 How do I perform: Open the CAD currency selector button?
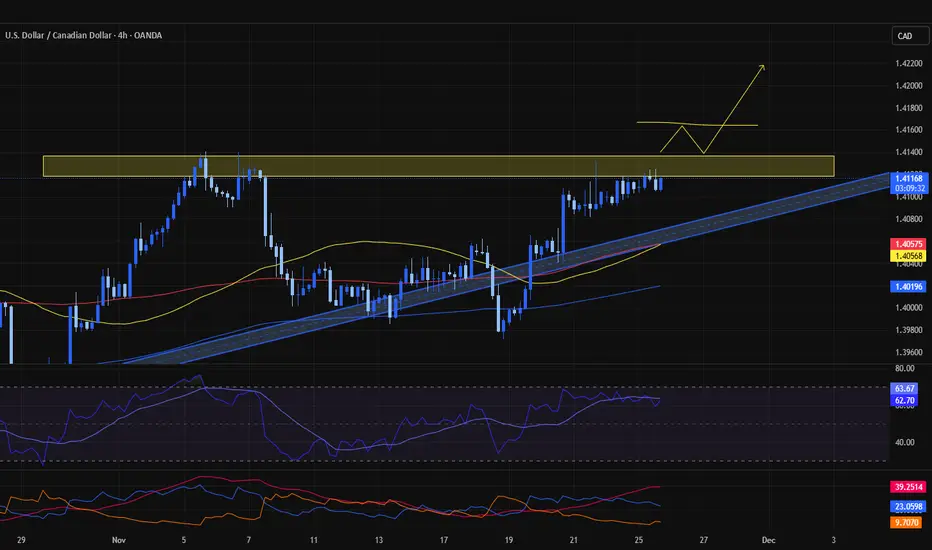tap(909, 36)
